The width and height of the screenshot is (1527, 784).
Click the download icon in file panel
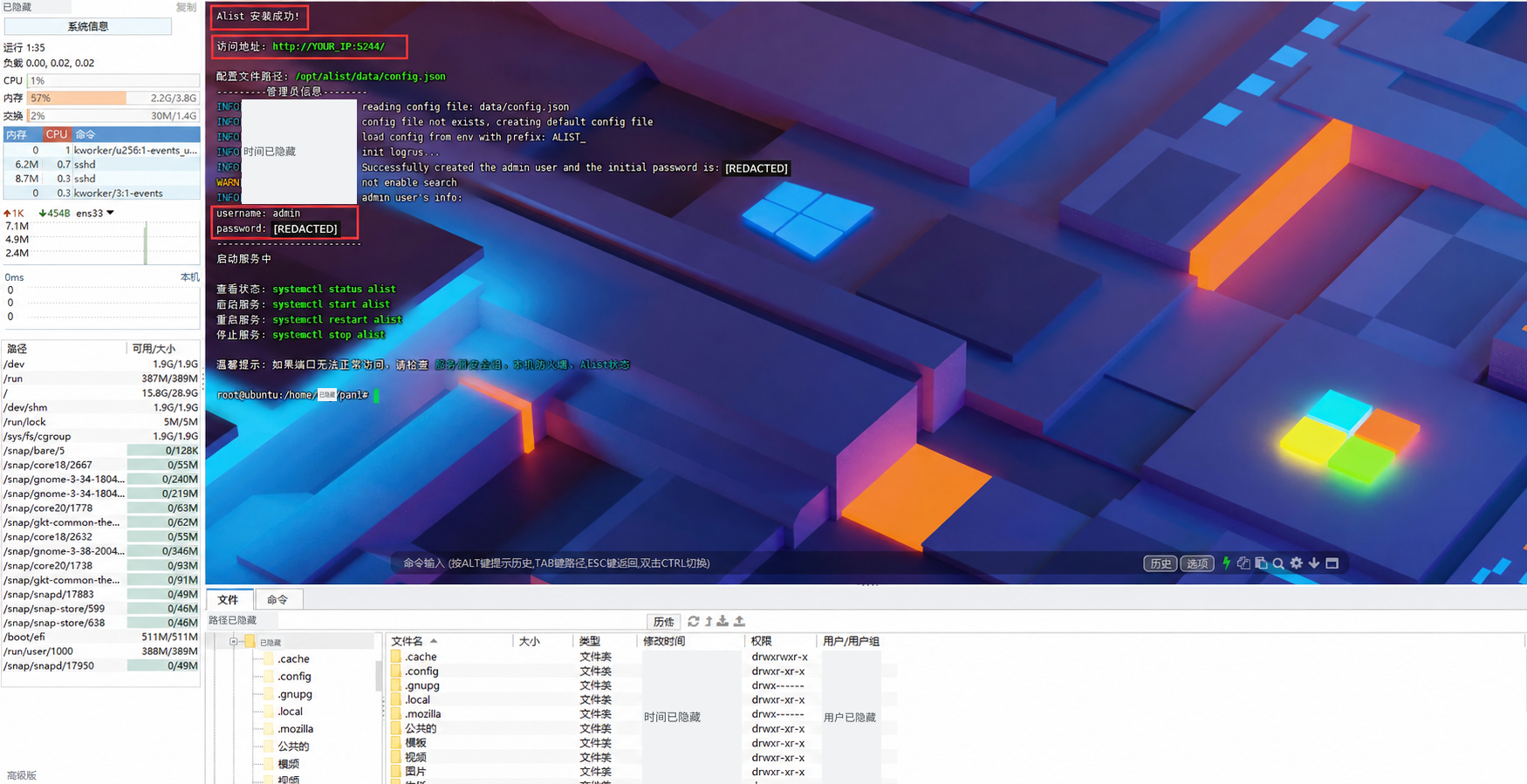pyautogui.click(x=722, y=621)
